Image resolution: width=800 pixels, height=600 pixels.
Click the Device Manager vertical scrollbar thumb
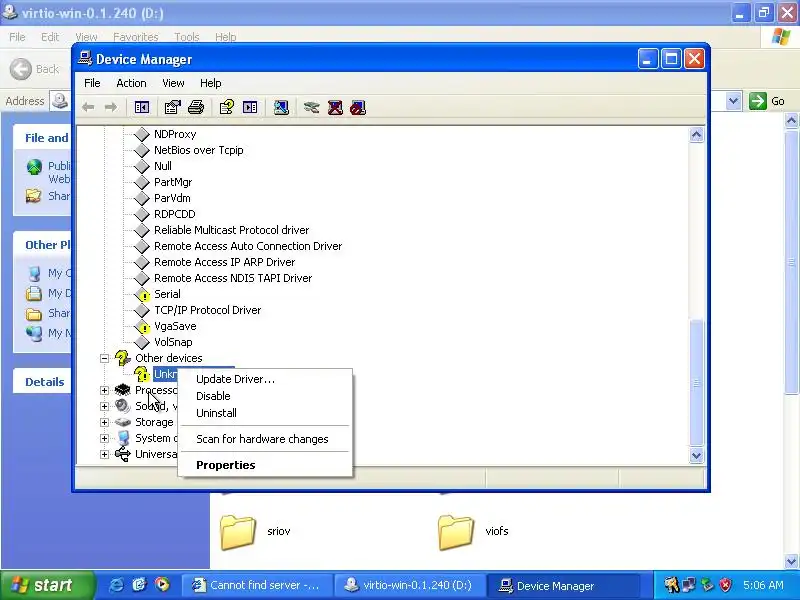click(696, 383)
